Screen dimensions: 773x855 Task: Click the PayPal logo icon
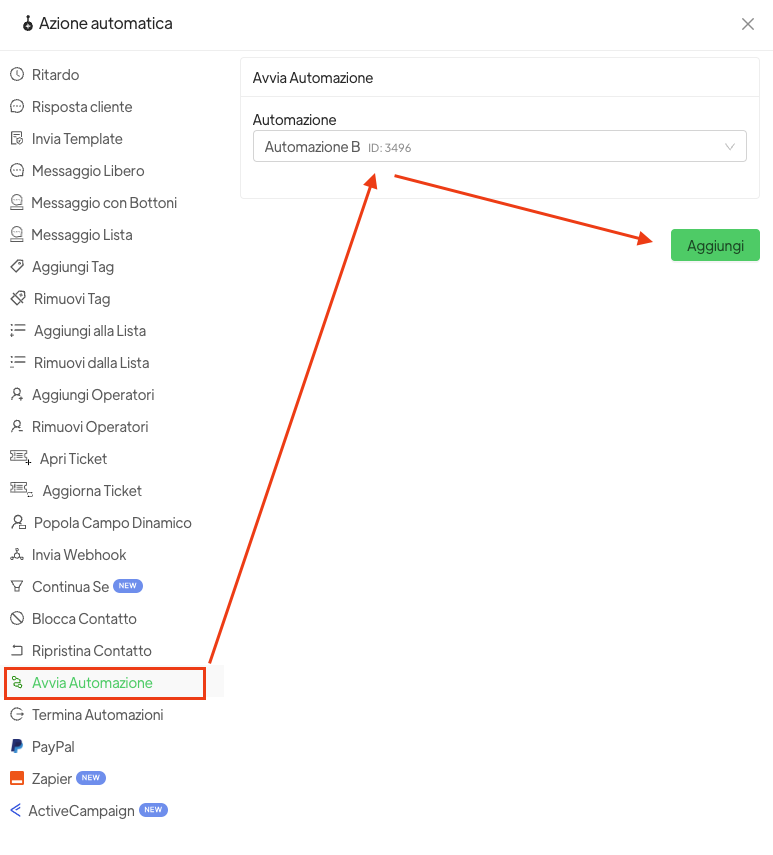pyautogui.click(x=16, y=747)
